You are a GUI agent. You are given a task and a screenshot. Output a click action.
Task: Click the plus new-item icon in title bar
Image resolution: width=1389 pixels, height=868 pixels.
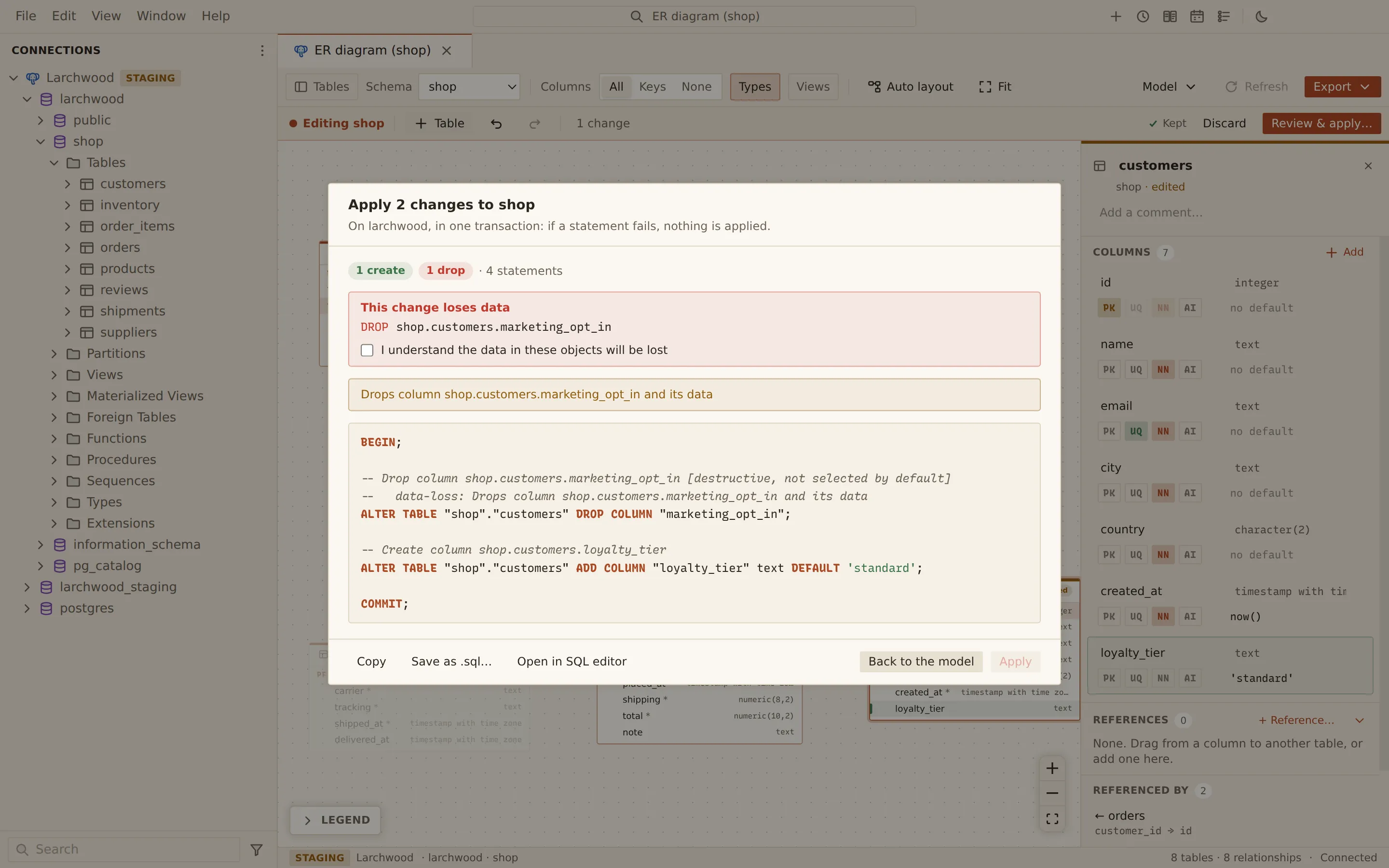pyautogui.click(x=1115, y=16)
